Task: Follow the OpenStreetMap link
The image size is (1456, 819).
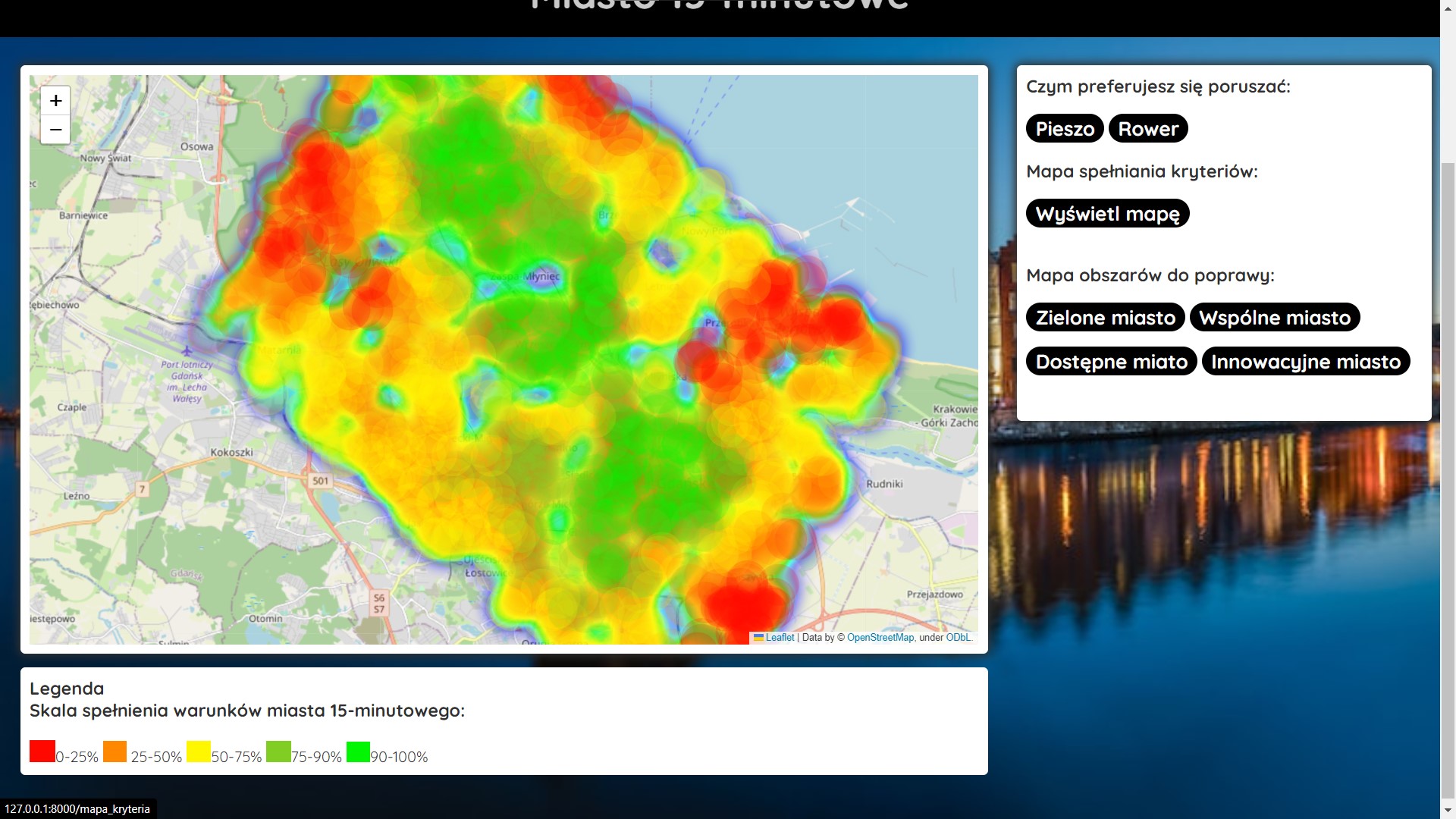Action: (x=880, y=638)
